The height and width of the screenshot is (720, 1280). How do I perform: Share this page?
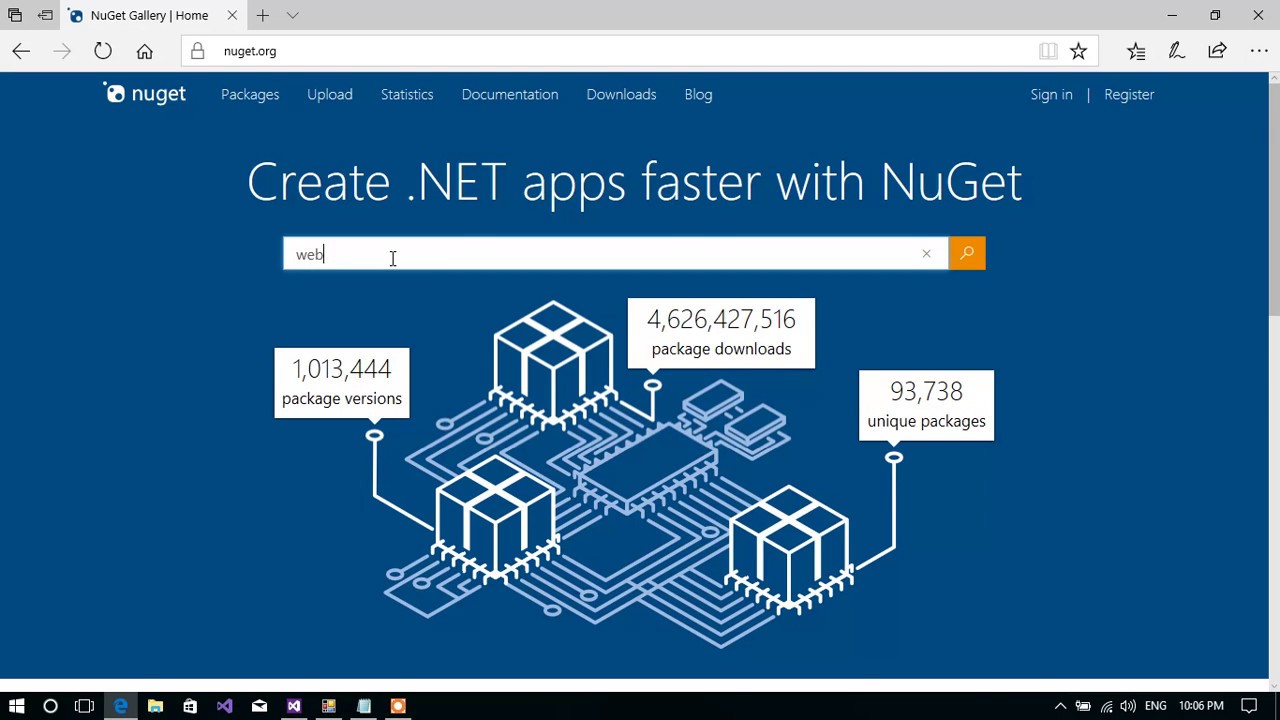point(1217,51)
